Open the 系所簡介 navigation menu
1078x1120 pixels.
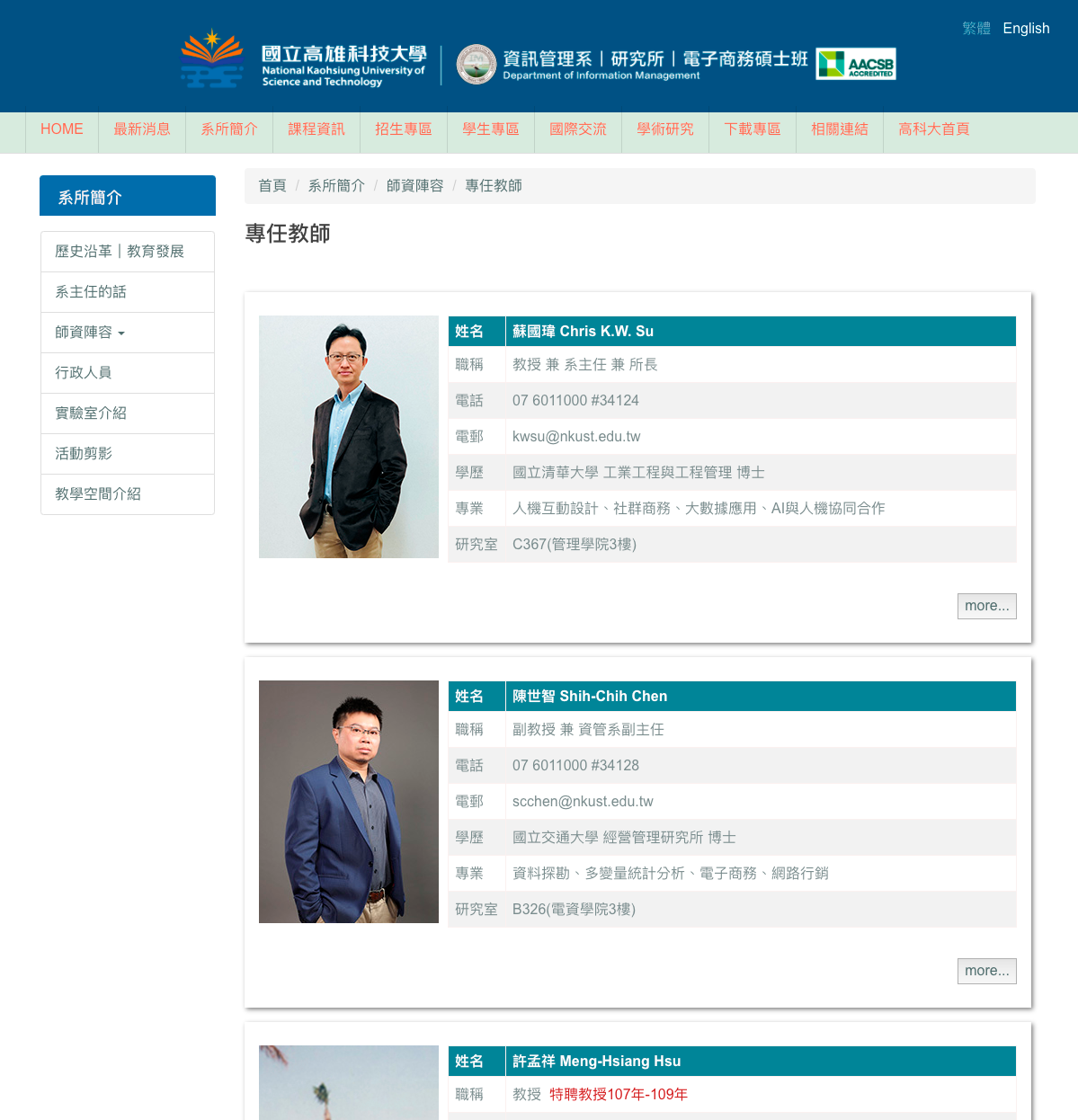[229, 129]
